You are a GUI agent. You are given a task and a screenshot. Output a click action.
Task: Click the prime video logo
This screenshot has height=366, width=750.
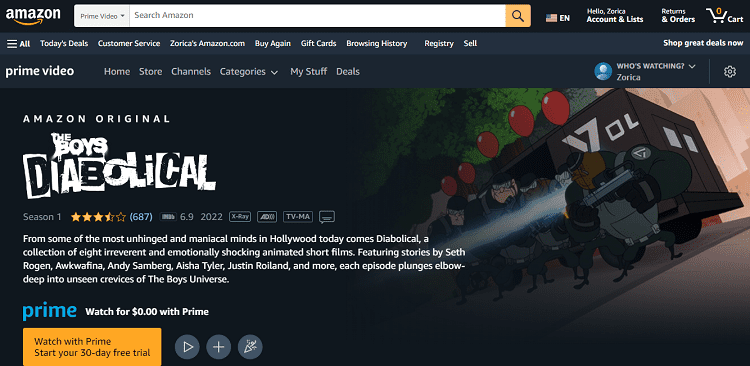[x=40, y=72]
